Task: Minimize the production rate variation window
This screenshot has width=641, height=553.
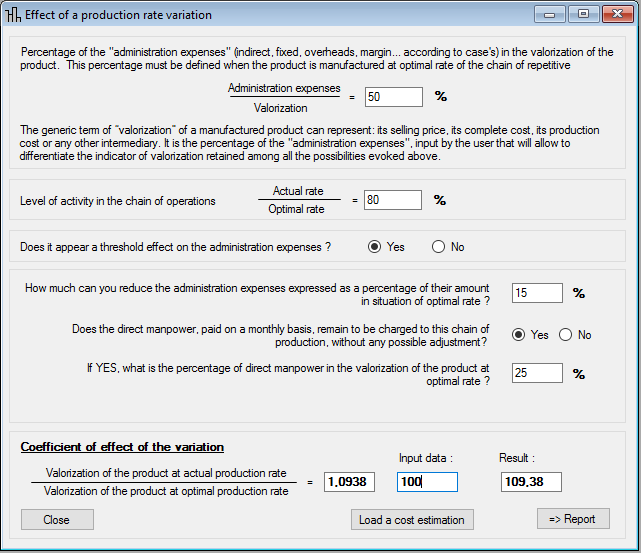Action: pos(550,14)
